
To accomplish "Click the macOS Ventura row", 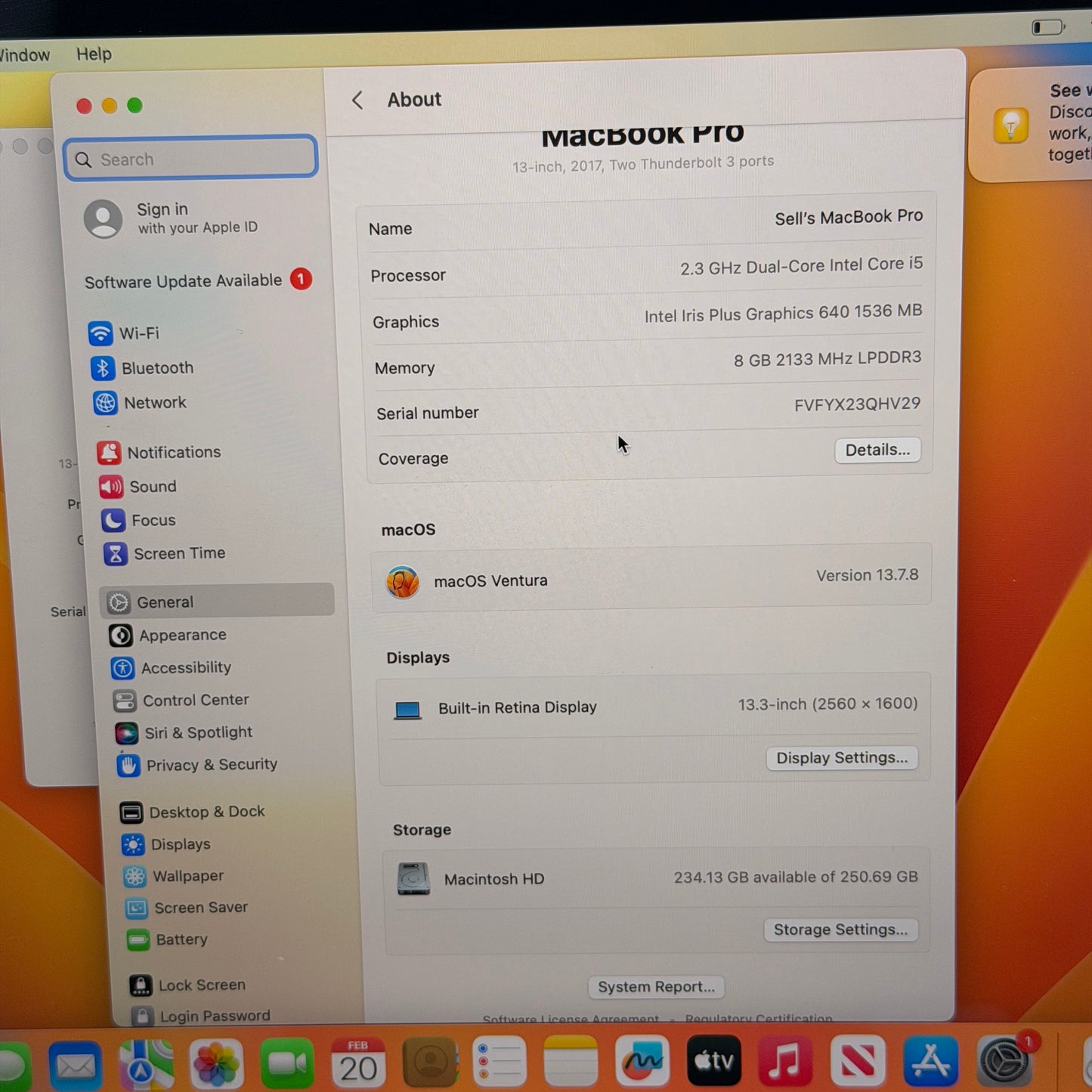I will [x=651, y=578].
